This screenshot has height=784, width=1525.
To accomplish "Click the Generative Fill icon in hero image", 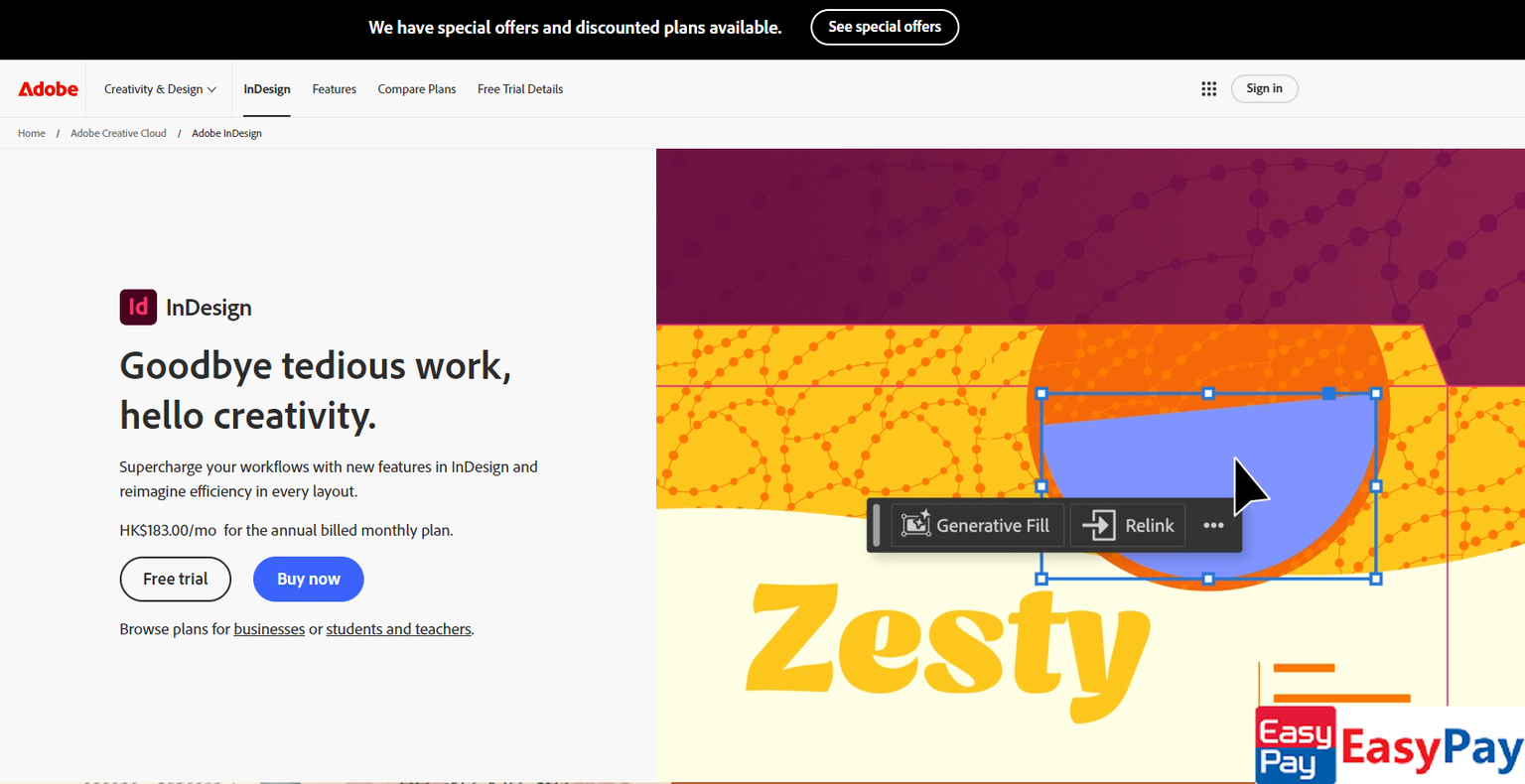I will 915,525.
